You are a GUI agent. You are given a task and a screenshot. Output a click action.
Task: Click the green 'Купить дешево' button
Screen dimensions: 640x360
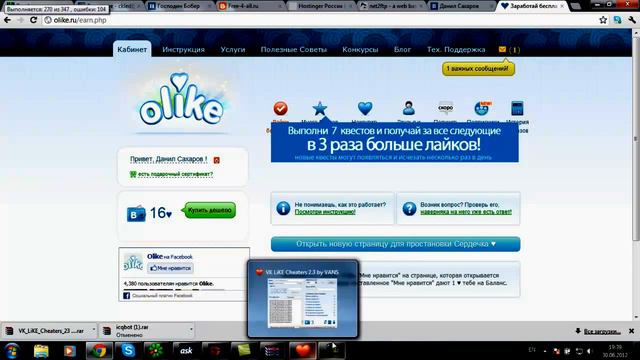click(210, 210)
